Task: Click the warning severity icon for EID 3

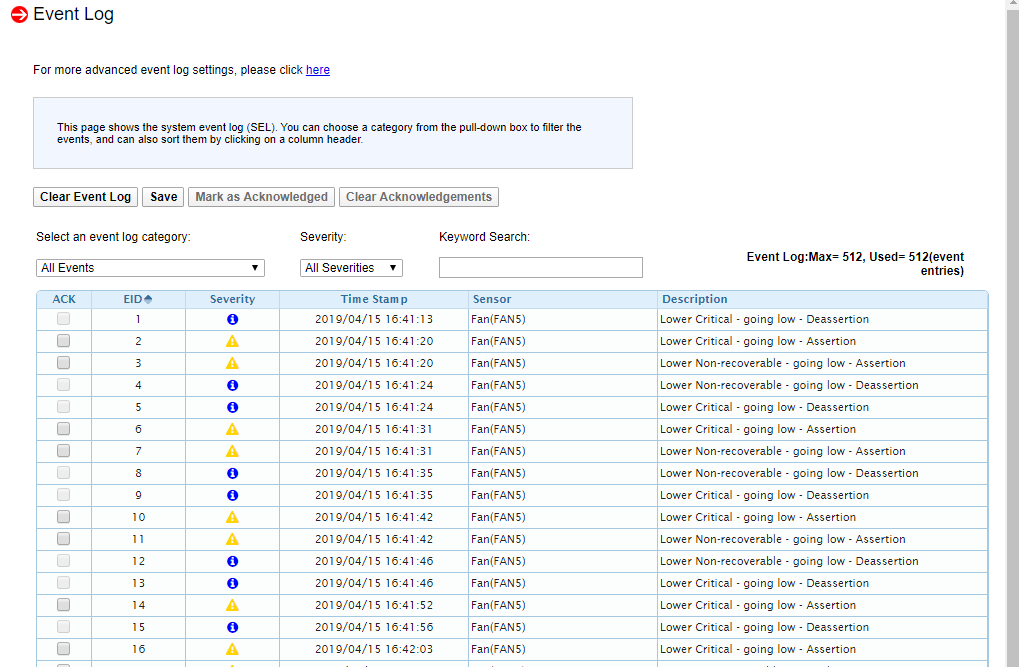Action: click(232, 363)
